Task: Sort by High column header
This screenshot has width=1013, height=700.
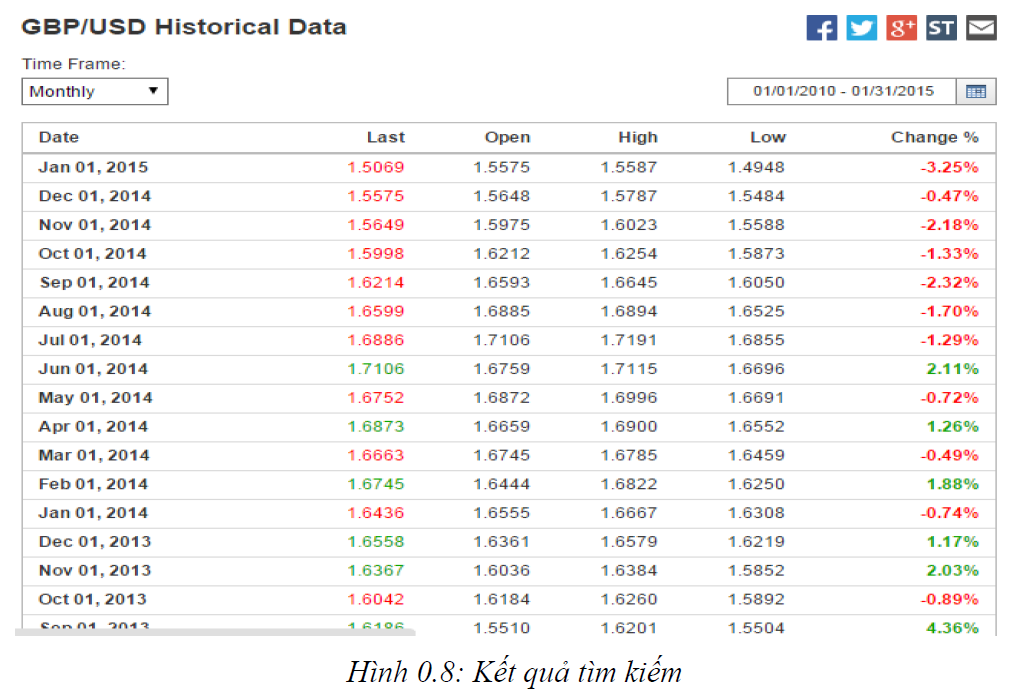Action: pos(637,138)
